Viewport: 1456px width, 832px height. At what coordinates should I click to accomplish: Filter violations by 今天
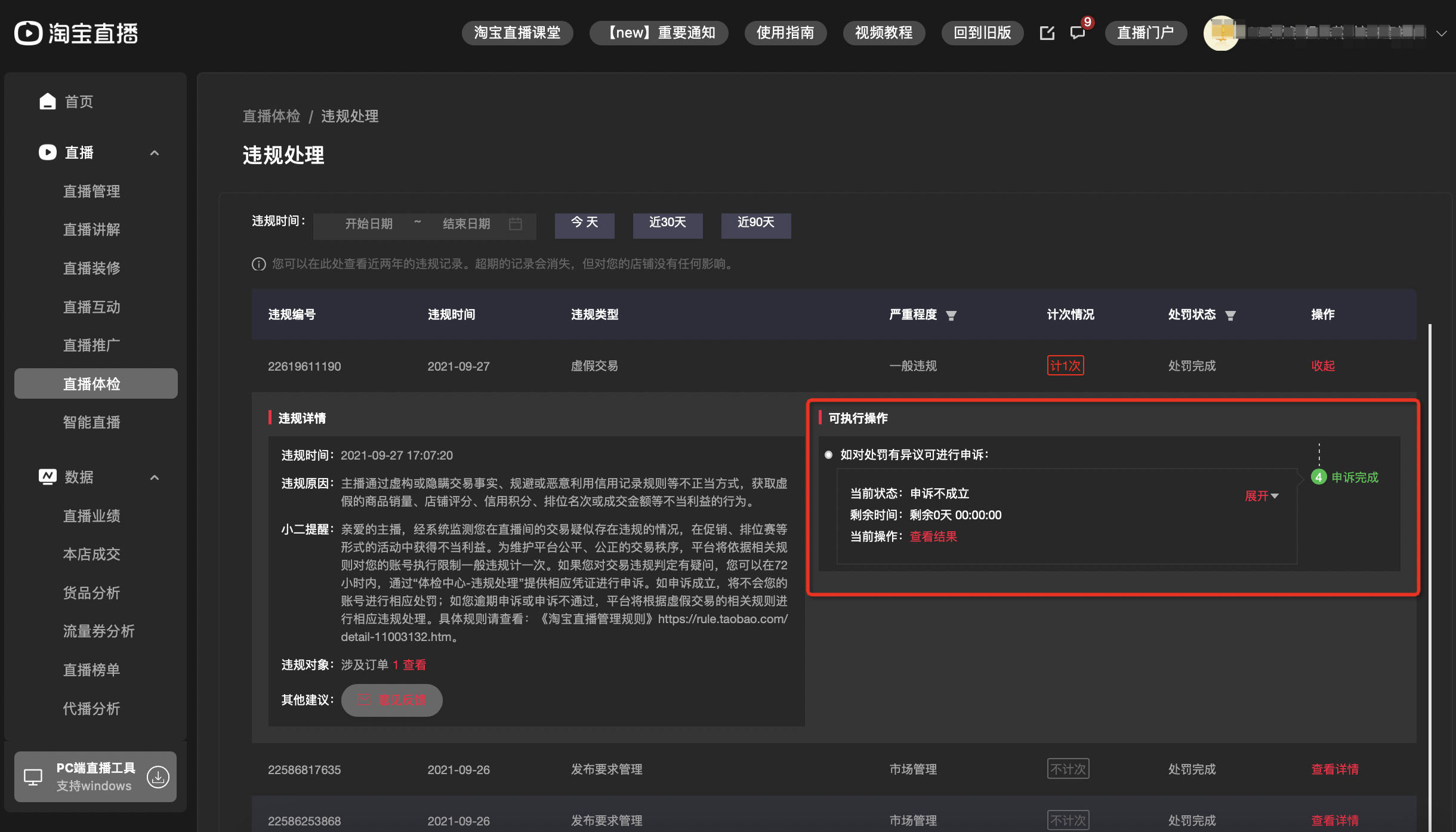point(584,225)
